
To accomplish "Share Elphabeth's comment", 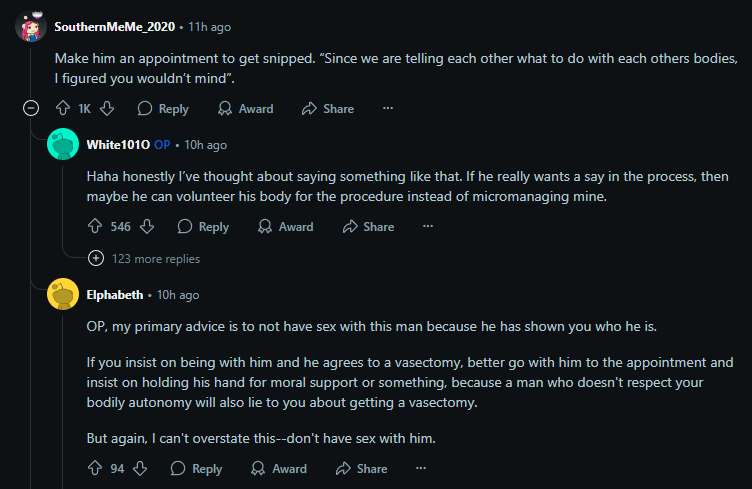I will [x=361, y=468].
